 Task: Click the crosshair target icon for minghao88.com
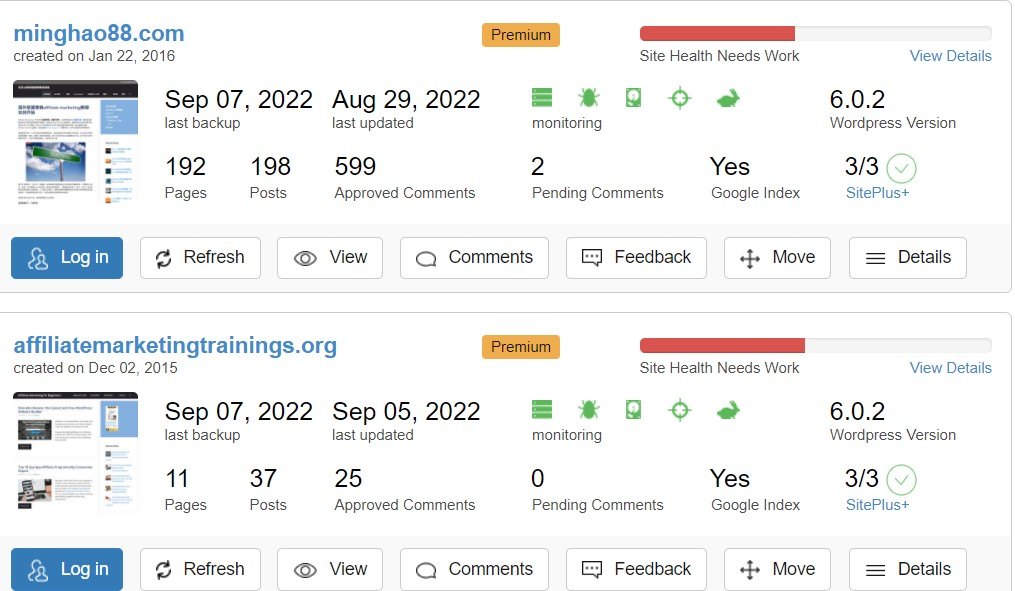[680, 98]
